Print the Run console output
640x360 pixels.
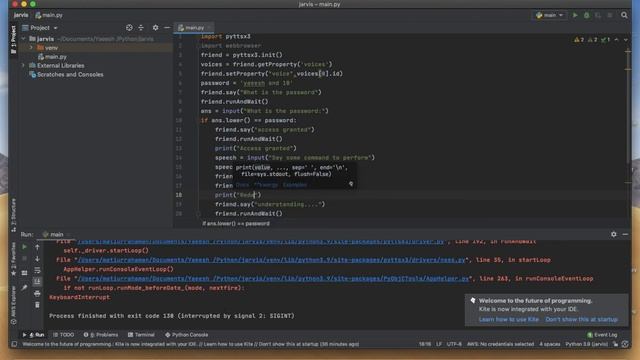click(37, 293)
